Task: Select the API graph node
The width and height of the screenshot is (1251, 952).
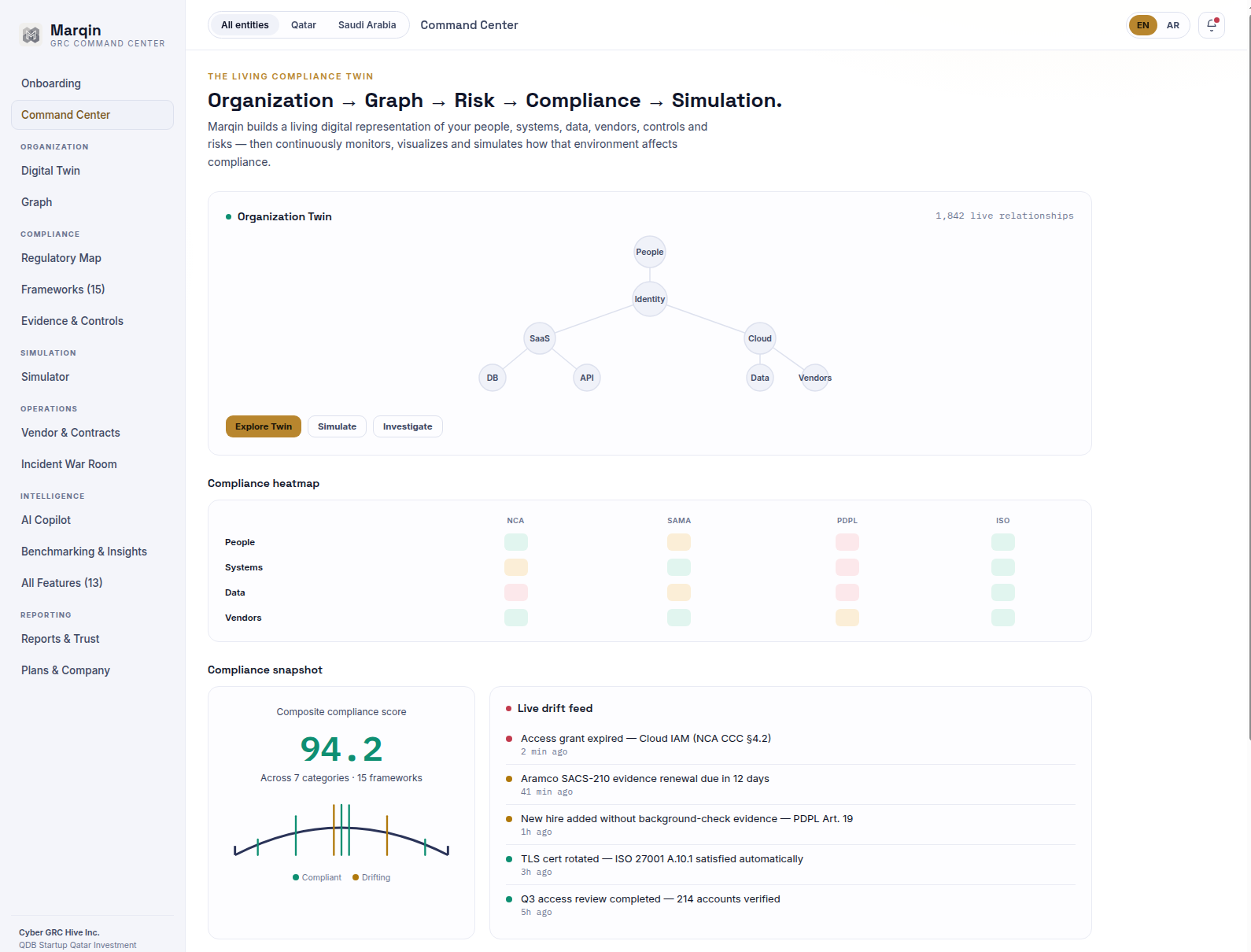Action: (587, 378)
